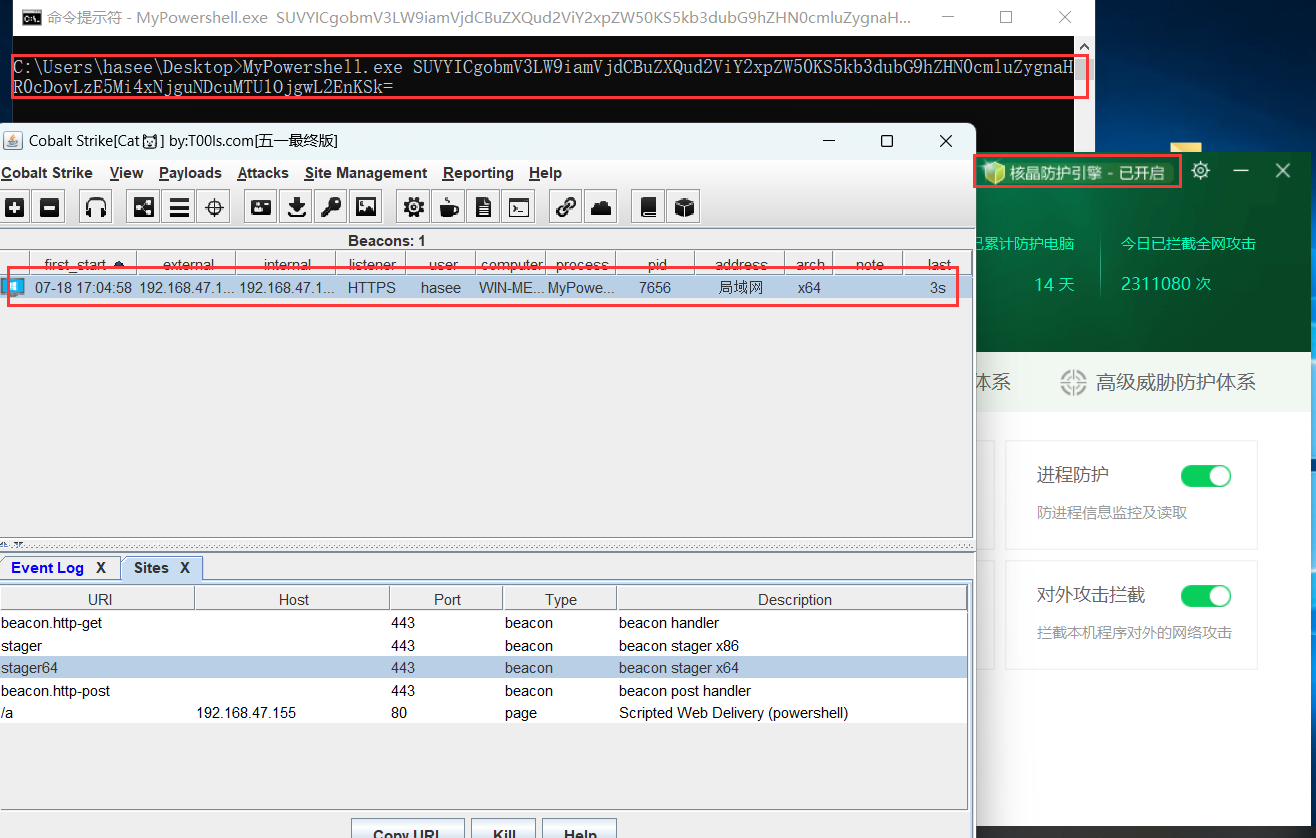The image size is (1316, 838).
Task: Click the Cobalt Strike title bar Java icon
Action: click(13, 140)
